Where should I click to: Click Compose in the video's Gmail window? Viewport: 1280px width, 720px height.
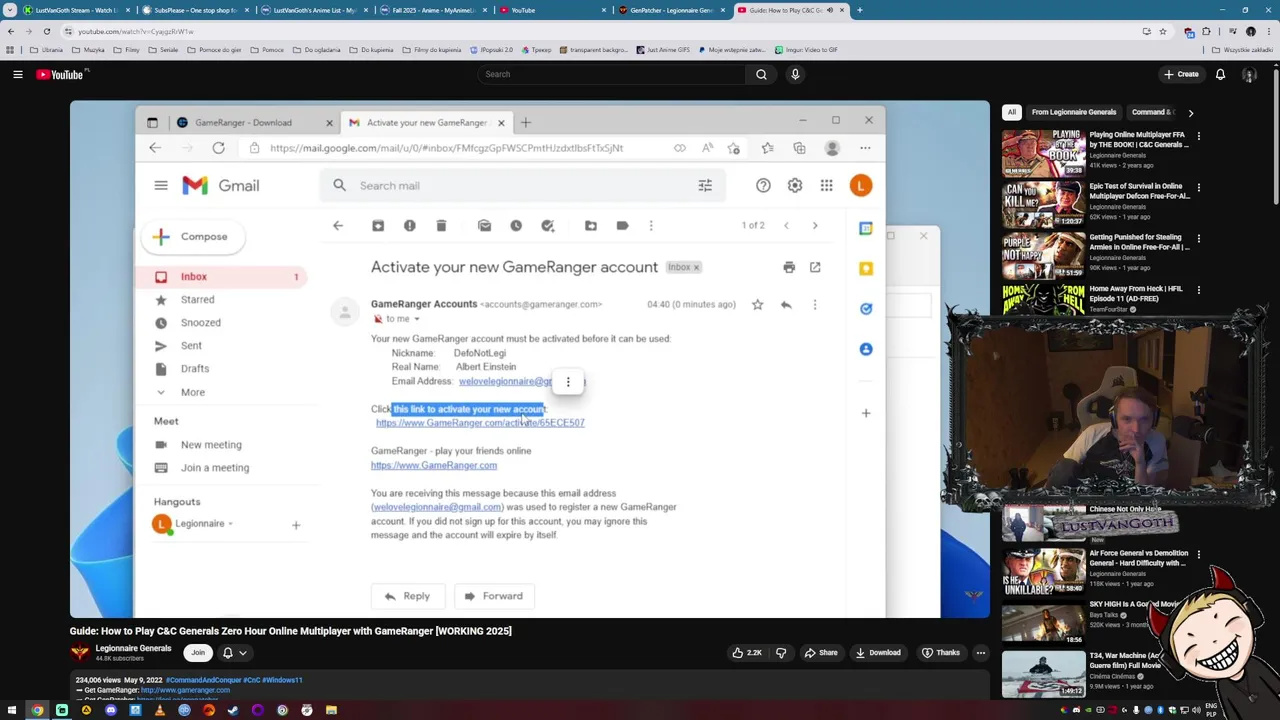pos(191,237)
